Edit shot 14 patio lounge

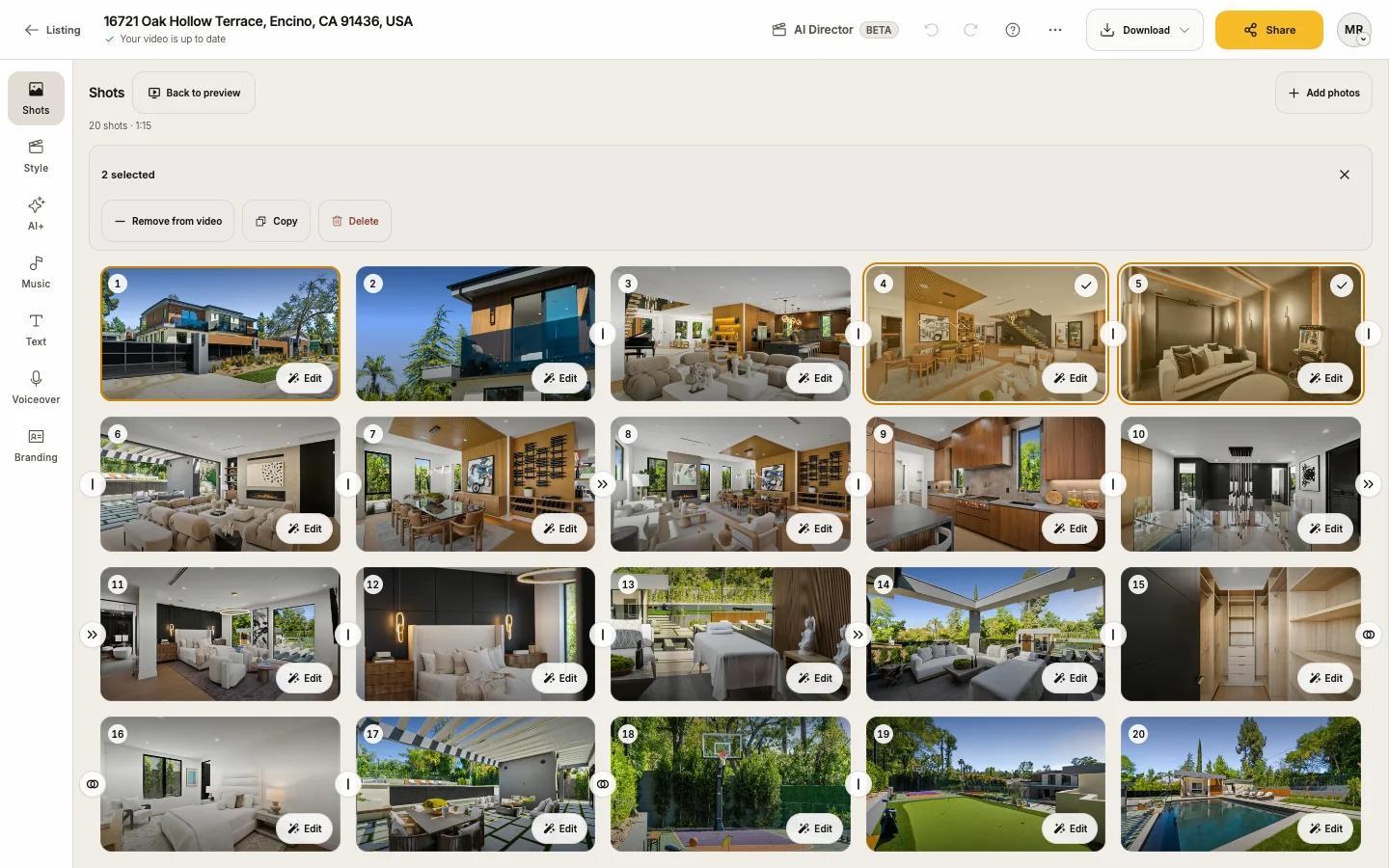(x=1070, y=678)
